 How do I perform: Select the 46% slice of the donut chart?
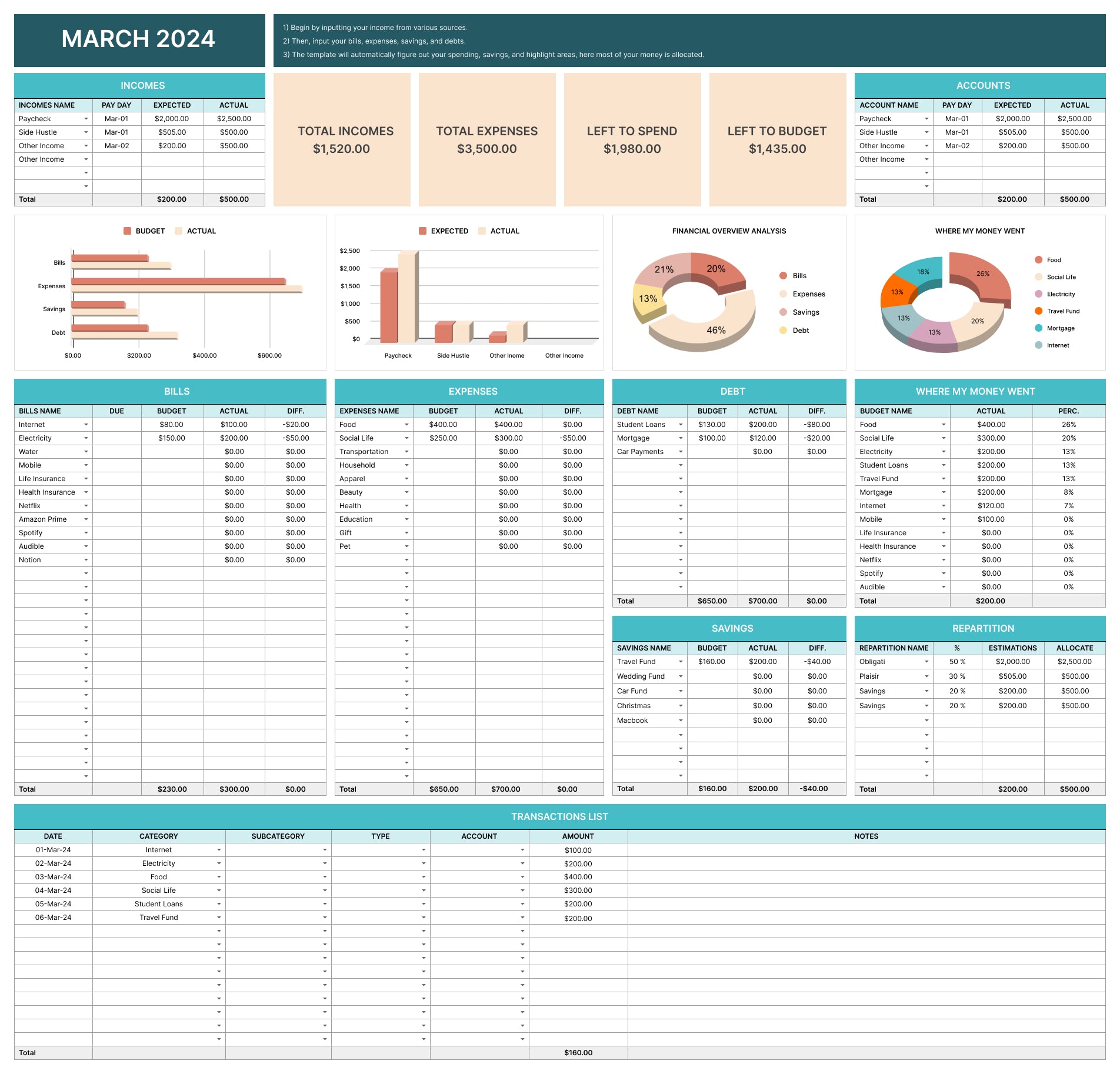click(716, 330)
